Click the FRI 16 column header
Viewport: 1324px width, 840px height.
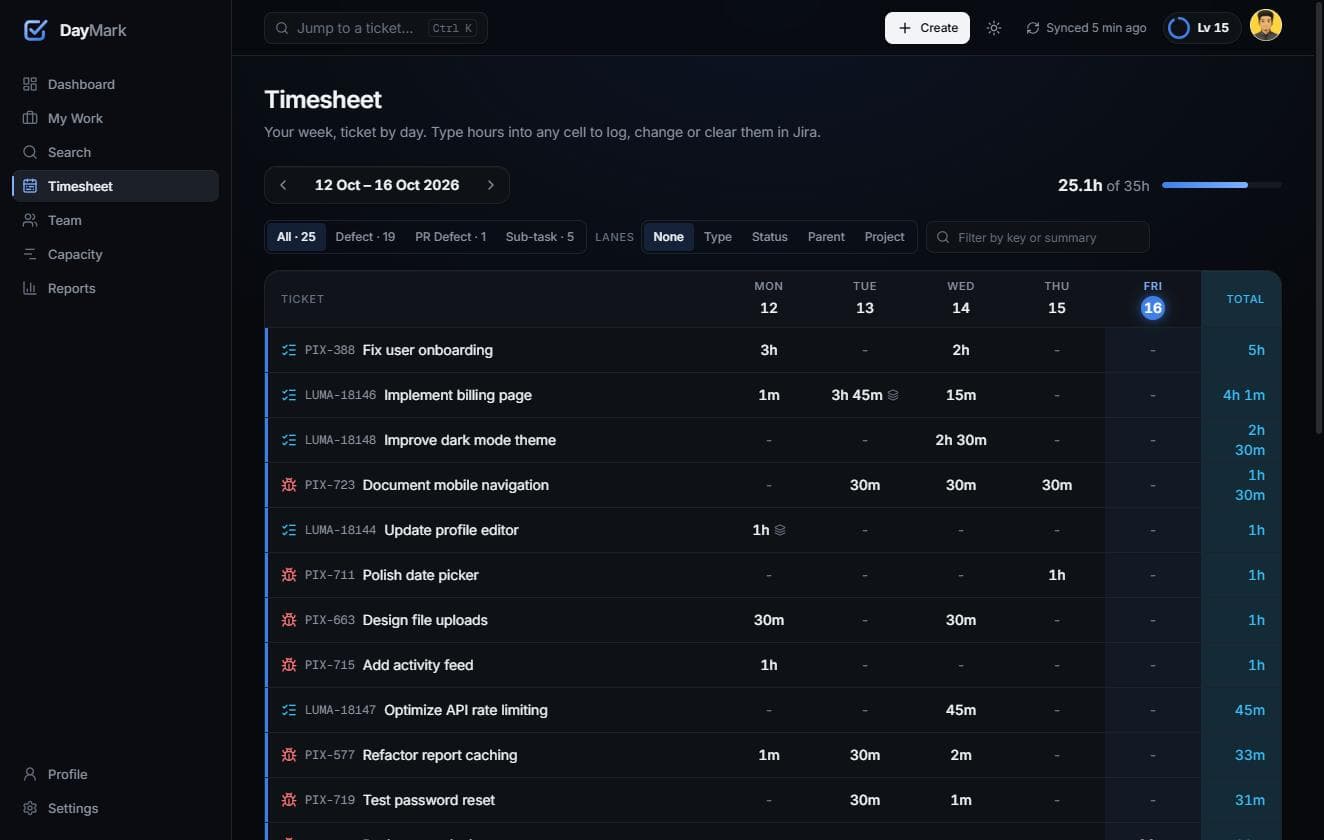click(1153, 298)
